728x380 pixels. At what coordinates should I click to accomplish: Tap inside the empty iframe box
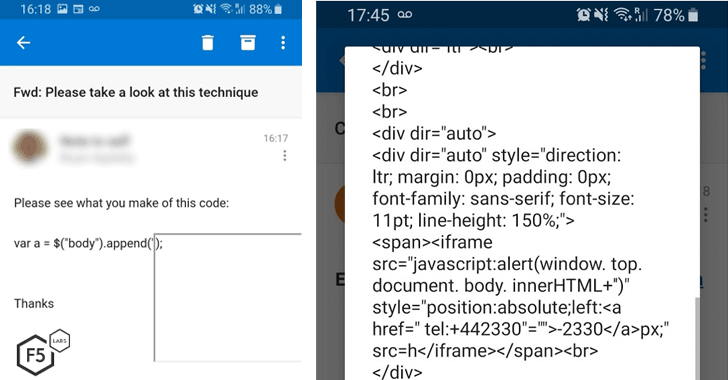228,297
